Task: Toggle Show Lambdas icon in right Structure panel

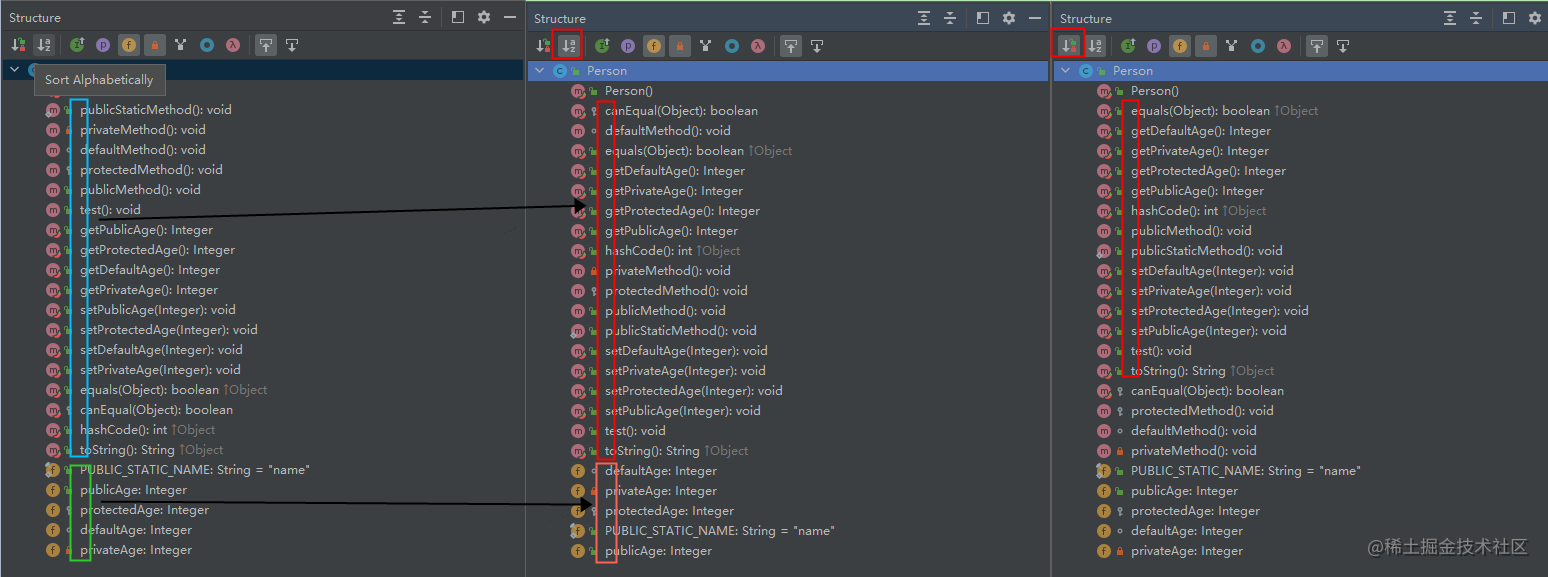Action: click(x=1284, y=45)
